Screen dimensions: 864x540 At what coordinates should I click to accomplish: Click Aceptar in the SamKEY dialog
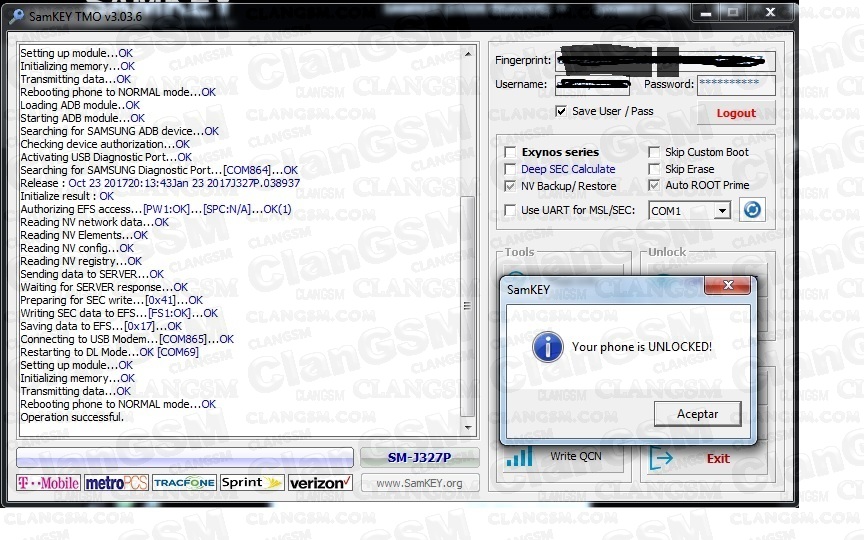tap(698, 414)
